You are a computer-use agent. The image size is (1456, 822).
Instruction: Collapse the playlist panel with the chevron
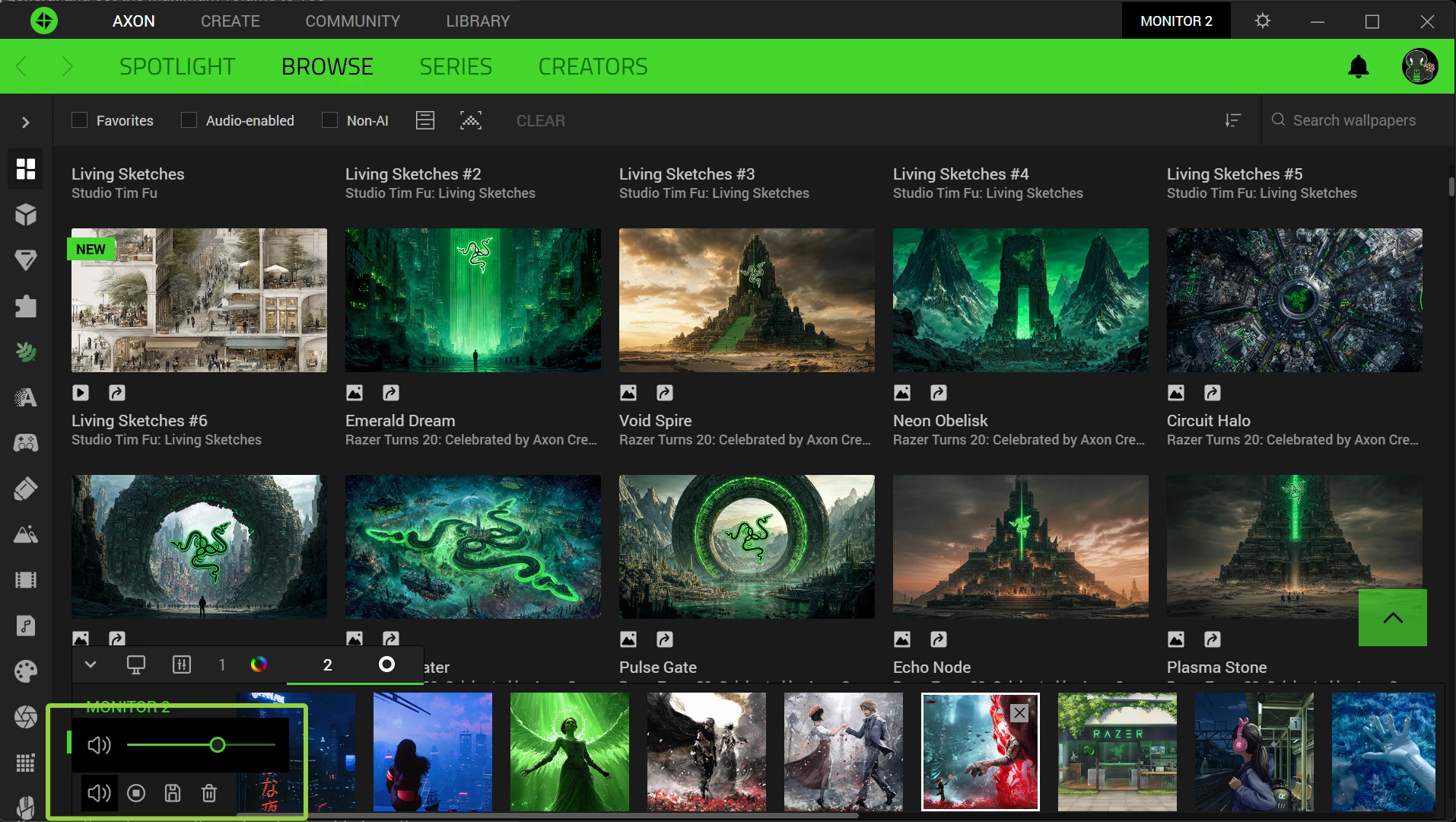(91, 664)
